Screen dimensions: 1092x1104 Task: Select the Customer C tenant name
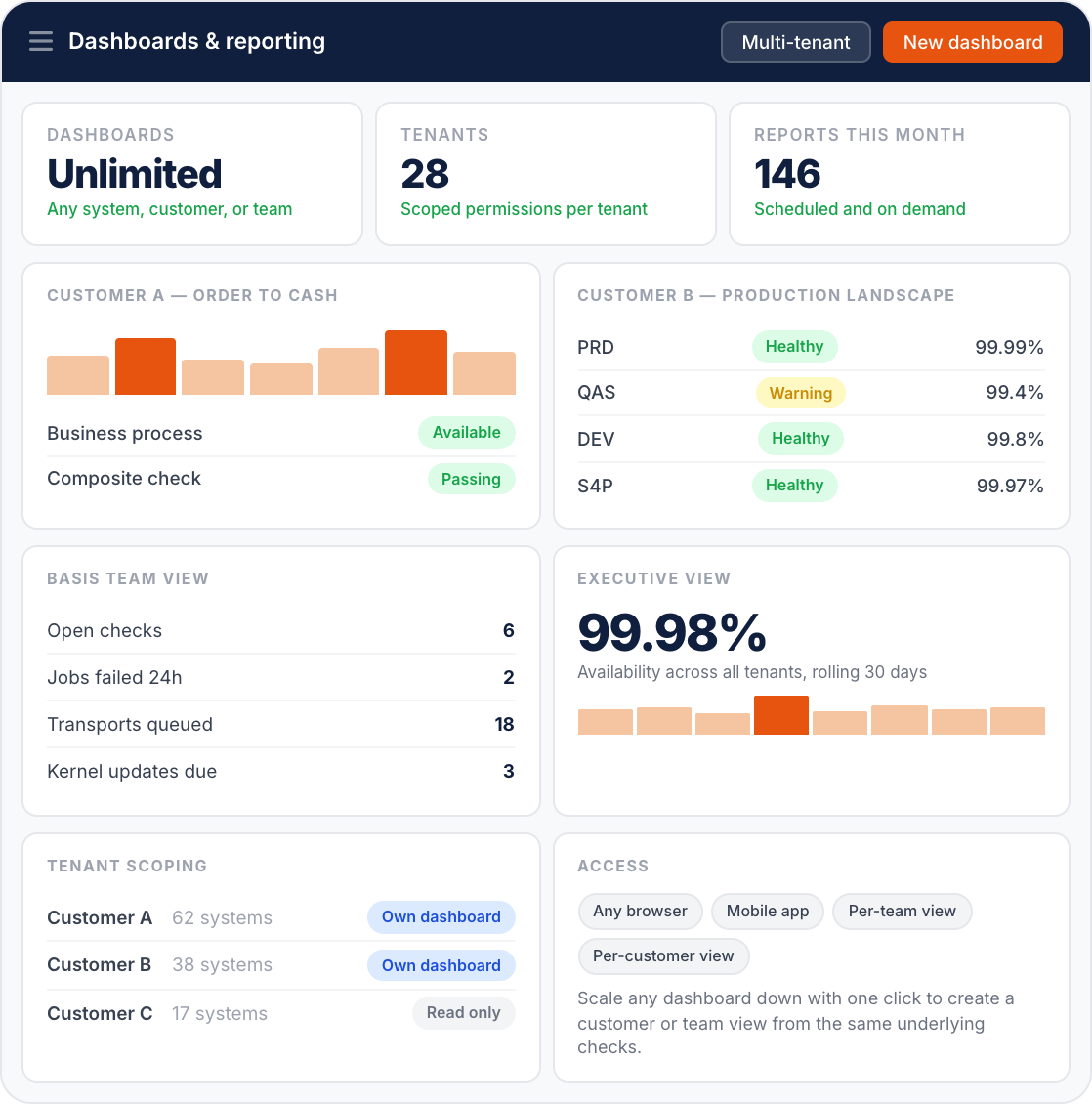point(100,1013)
